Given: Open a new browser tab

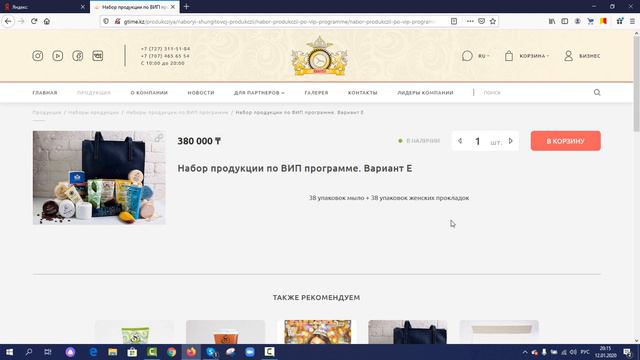Looking at the screenshot, I should pyautogui.click(x=187, y=7).
